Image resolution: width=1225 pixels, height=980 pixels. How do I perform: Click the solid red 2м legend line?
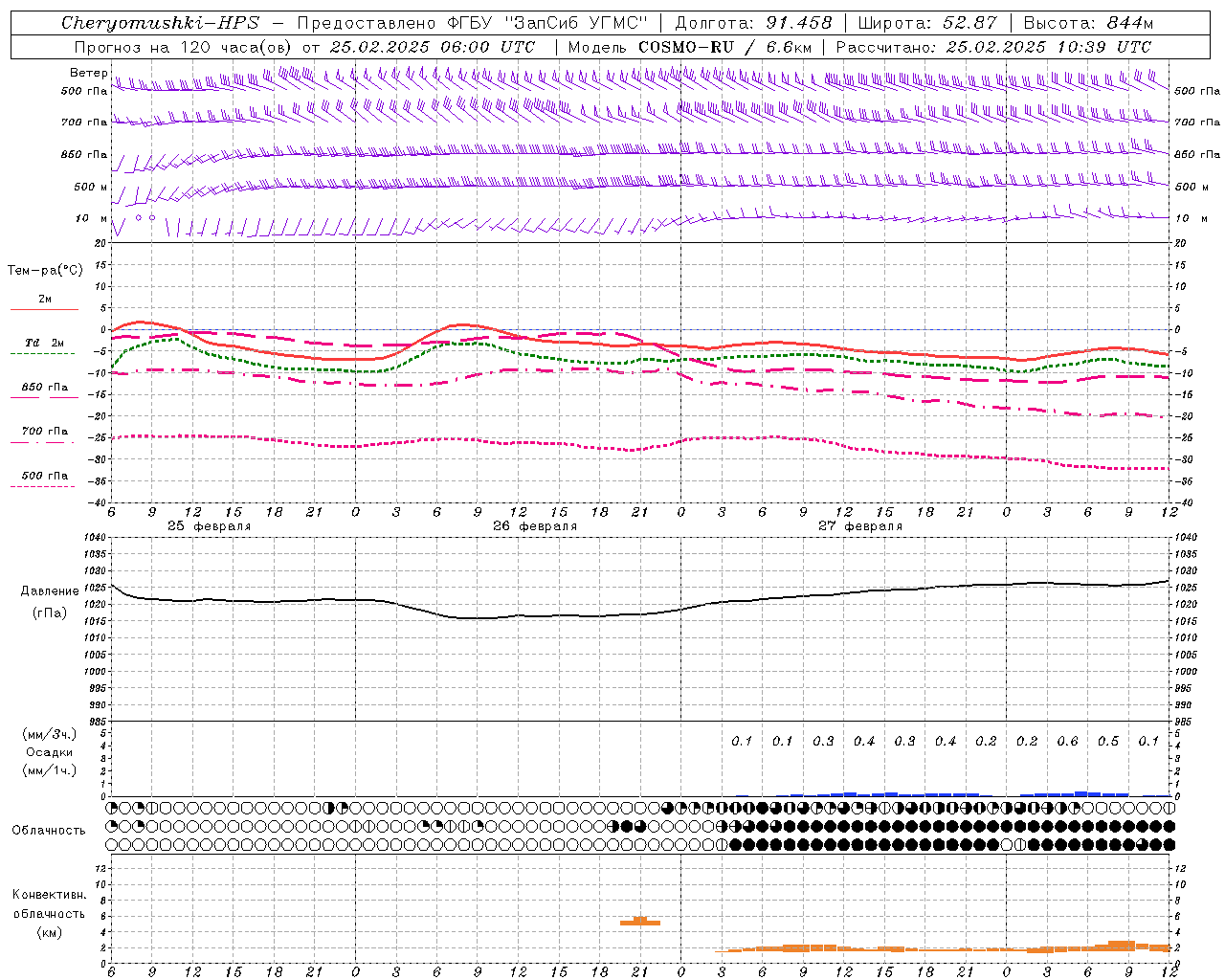click(44, 310)
